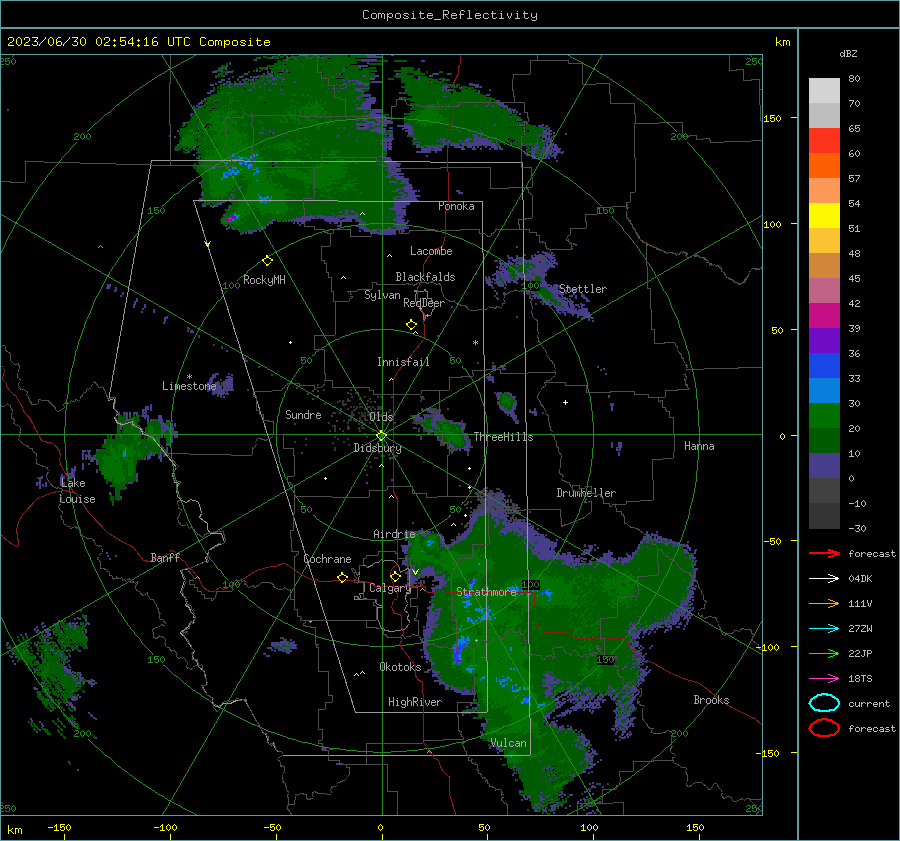
Task: Select the orange 111V arrow in legend
Action: point(824,603)
